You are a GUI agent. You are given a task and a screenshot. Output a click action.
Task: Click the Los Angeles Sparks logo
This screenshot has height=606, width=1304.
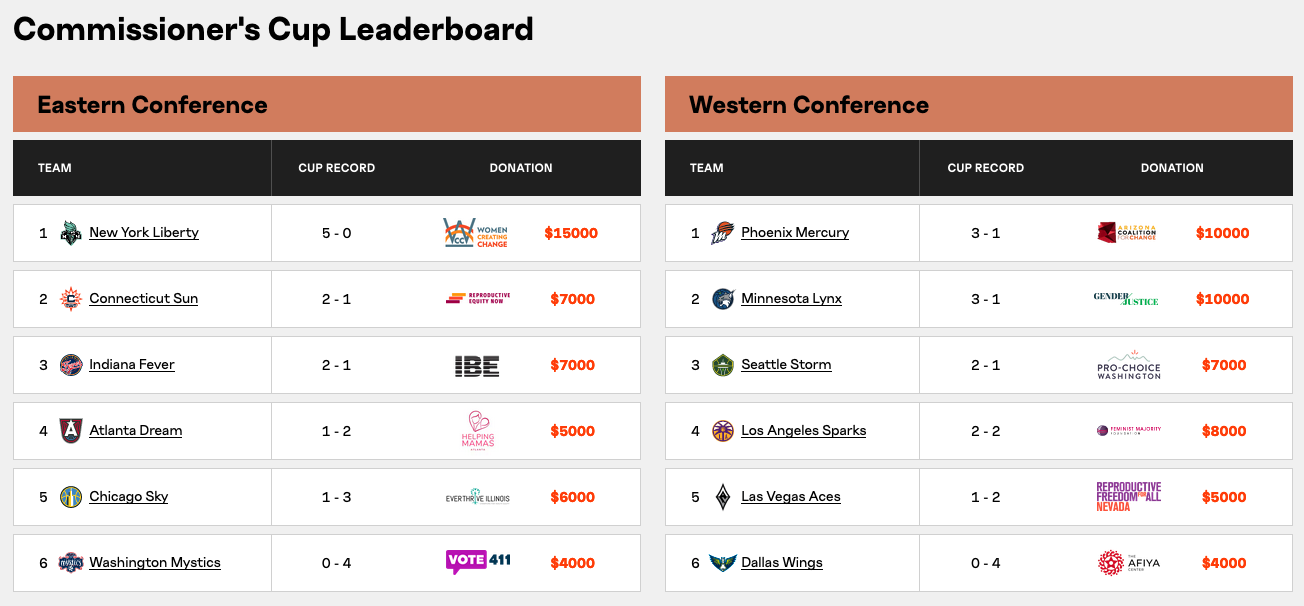tap(723, 431)
